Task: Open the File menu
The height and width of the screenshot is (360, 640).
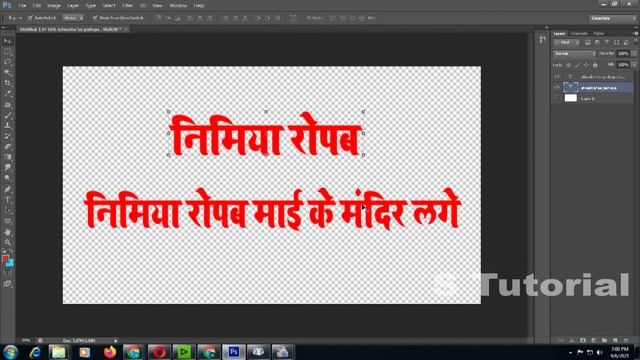Action: [x=22, y=6]
